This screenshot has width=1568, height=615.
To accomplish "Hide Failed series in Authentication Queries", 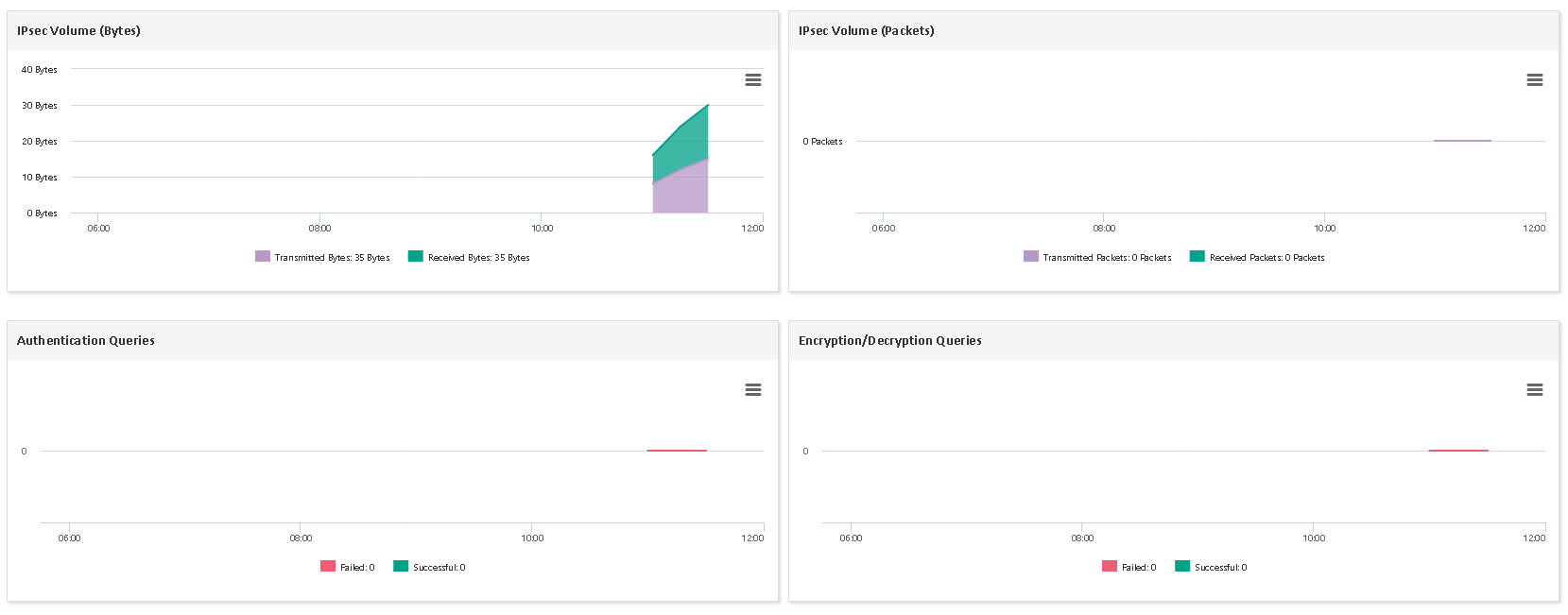I will point(357,568).
